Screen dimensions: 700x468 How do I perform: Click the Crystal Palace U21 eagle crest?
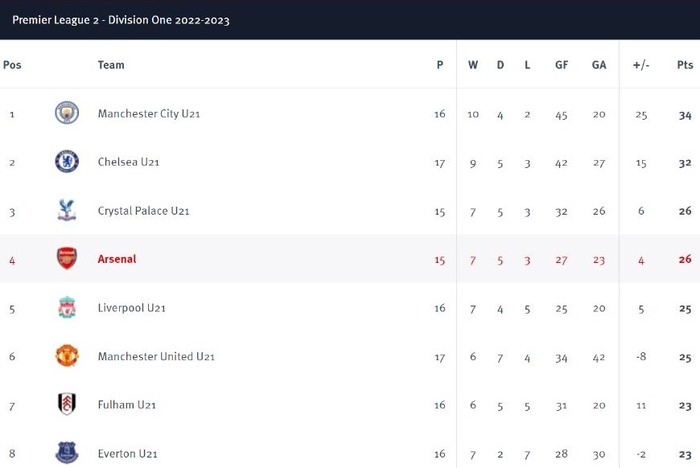(67, 210)
